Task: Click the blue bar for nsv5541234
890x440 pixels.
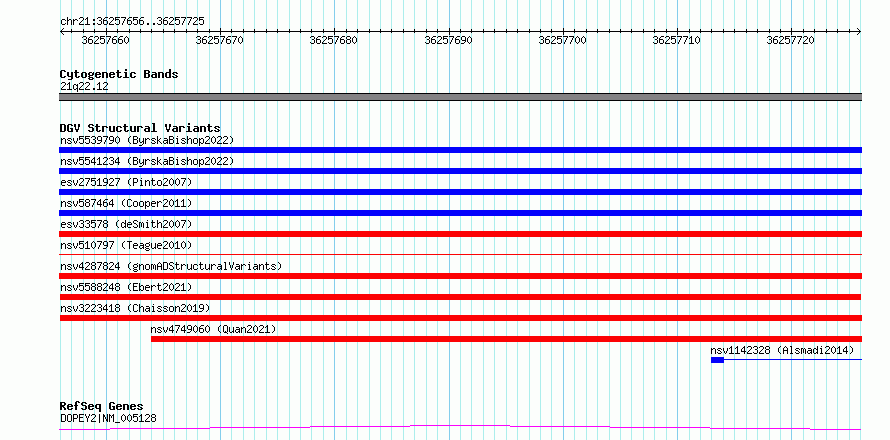Action: coord(460,171)
